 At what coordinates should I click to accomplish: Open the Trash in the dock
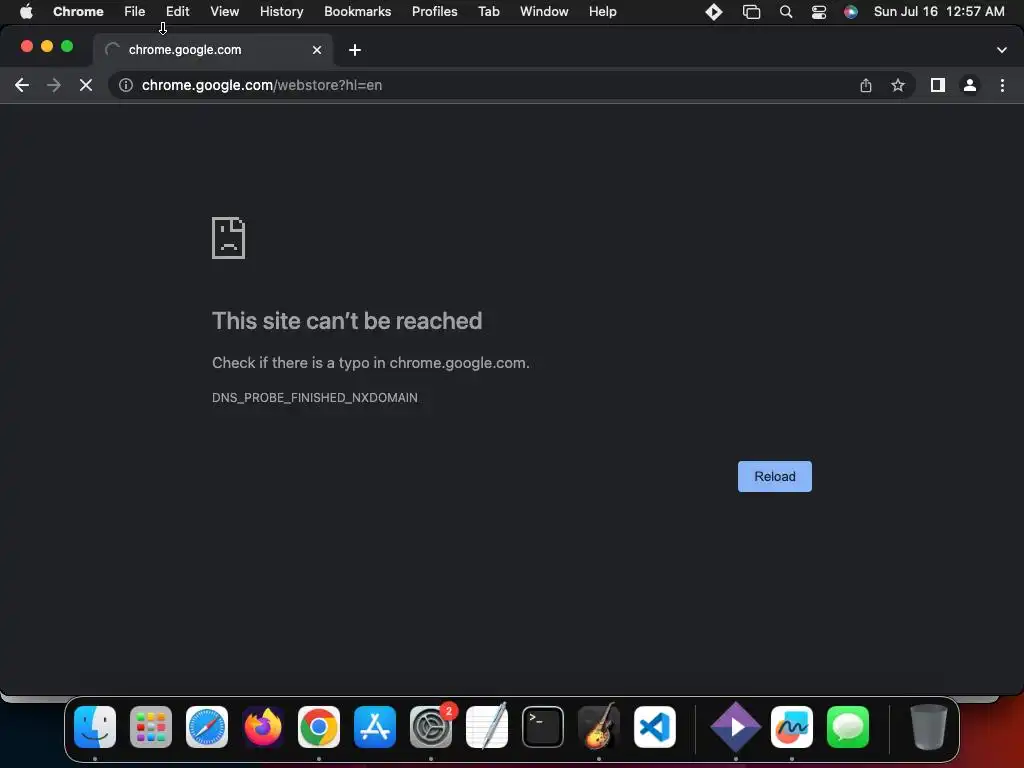tap(928, 727)
